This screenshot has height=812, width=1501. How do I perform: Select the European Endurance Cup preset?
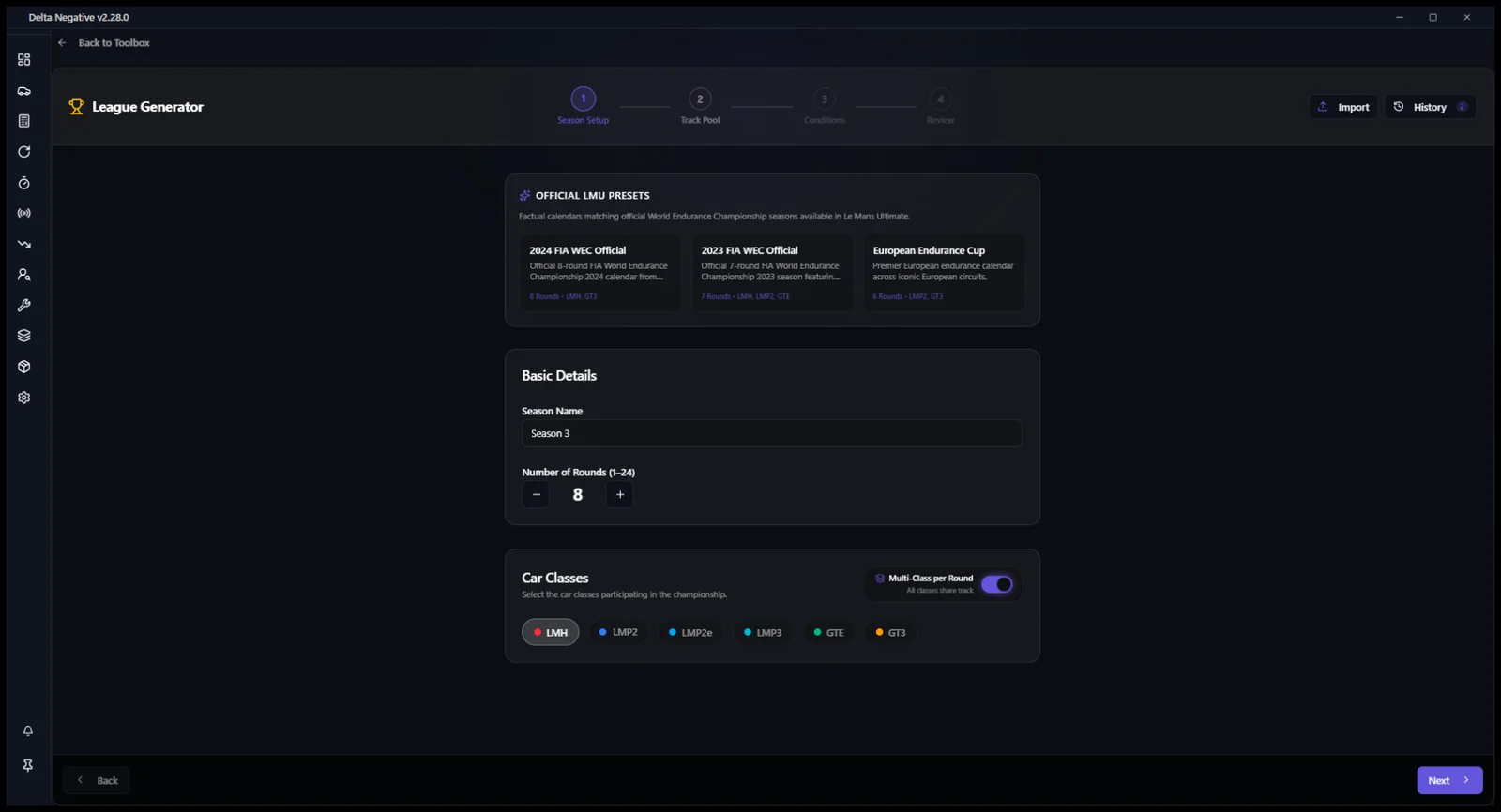[x=944, y=273]
